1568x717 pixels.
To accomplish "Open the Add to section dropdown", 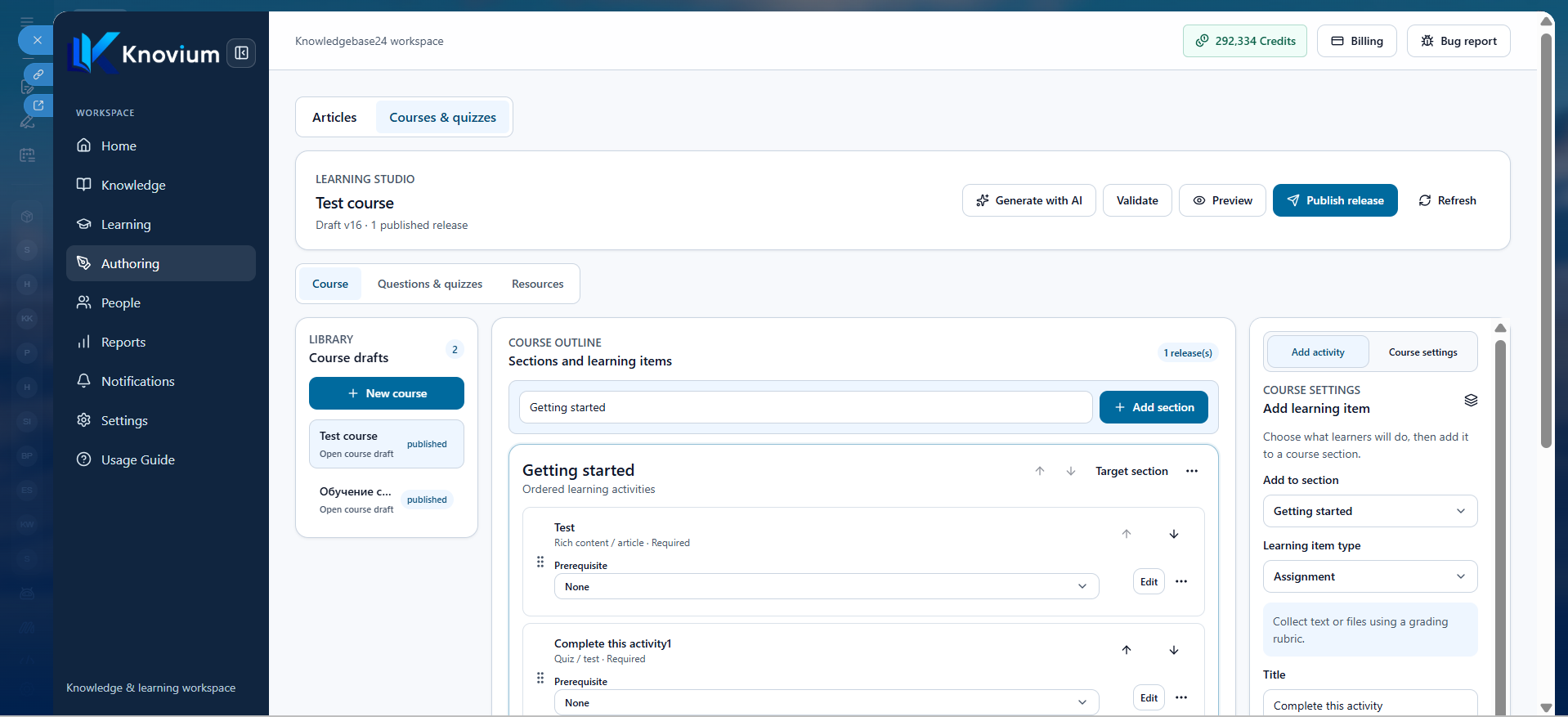I will (x=1370, y=511).
